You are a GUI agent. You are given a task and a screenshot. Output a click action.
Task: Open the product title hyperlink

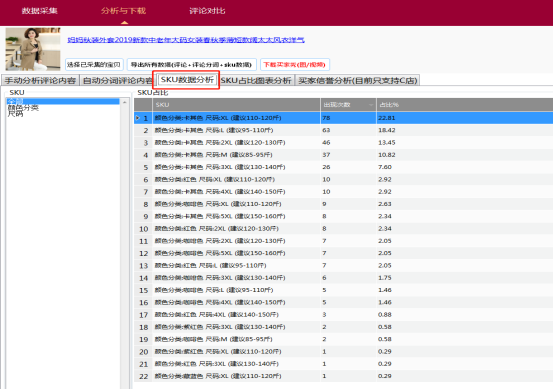[186, 40]
